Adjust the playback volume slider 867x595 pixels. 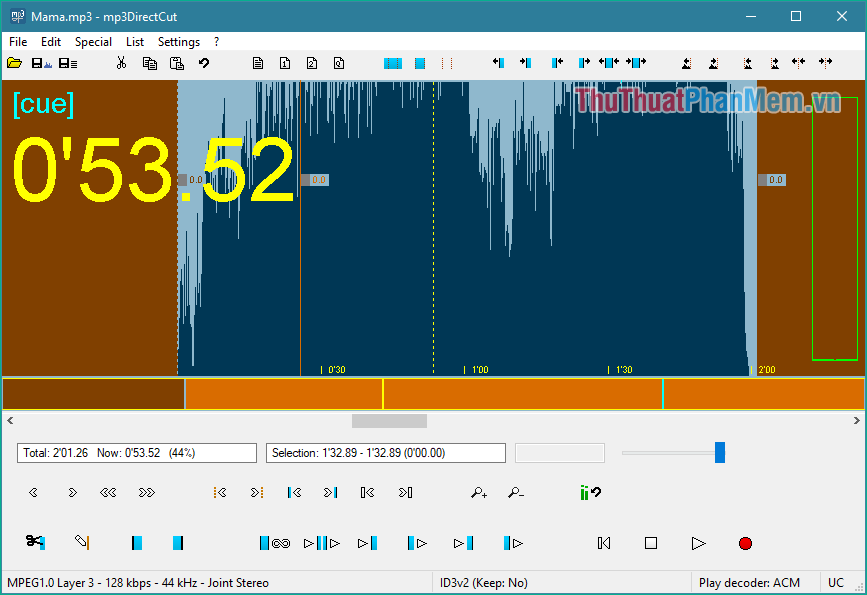pos(719,452)
